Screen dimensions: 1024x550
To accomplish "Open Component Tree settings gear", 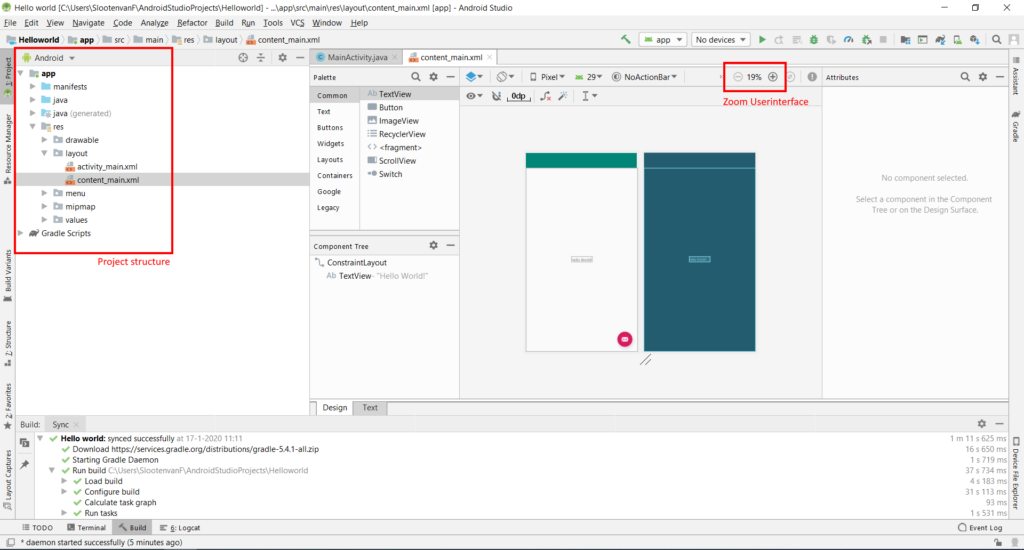I will (x=433, y=245).
